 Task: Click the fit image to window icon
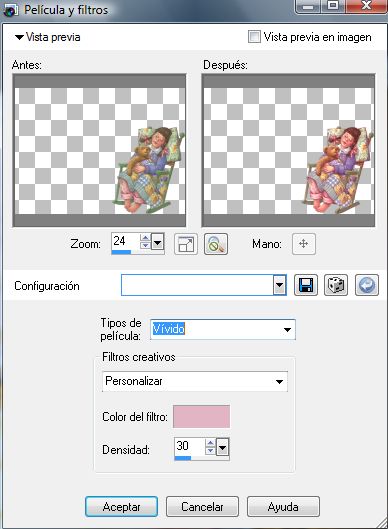click(186, 244)
